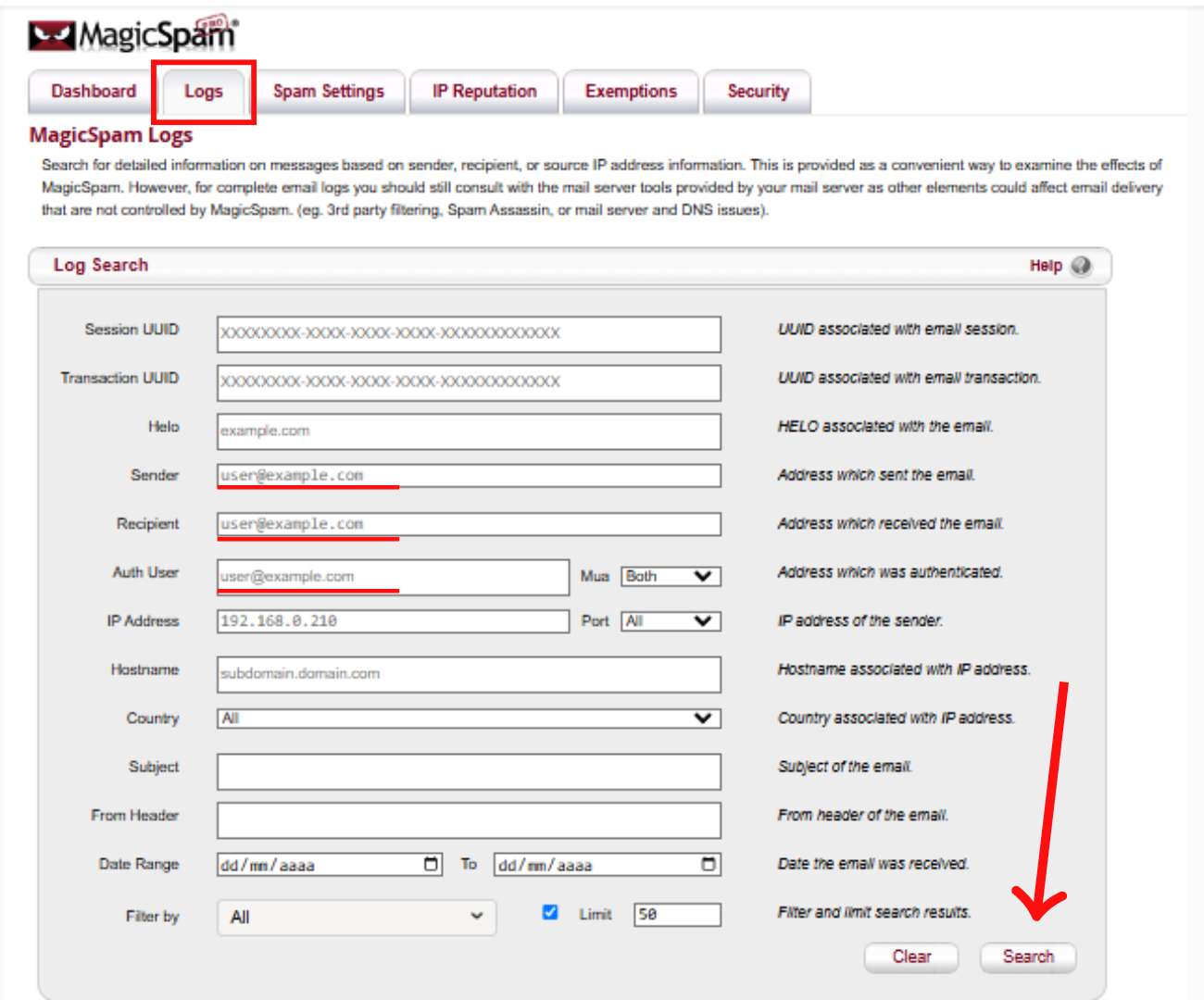This screenshot has width=1204, height=1000.
Task: Select the Subject input field
Action: [469, 771]
